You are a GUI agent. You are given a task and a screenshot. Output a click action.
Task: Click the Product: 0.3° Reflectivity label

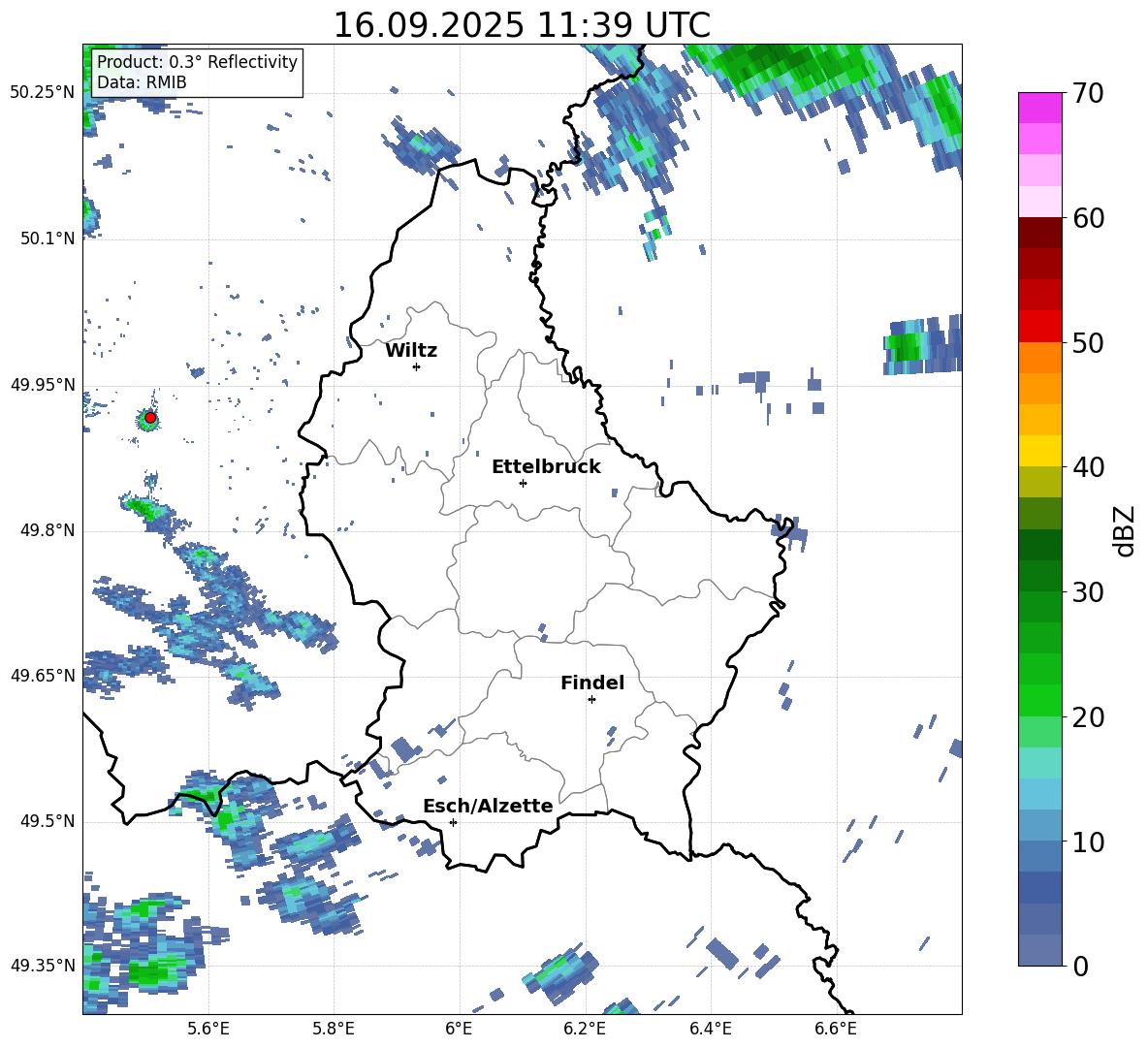[x=197, y=61]
